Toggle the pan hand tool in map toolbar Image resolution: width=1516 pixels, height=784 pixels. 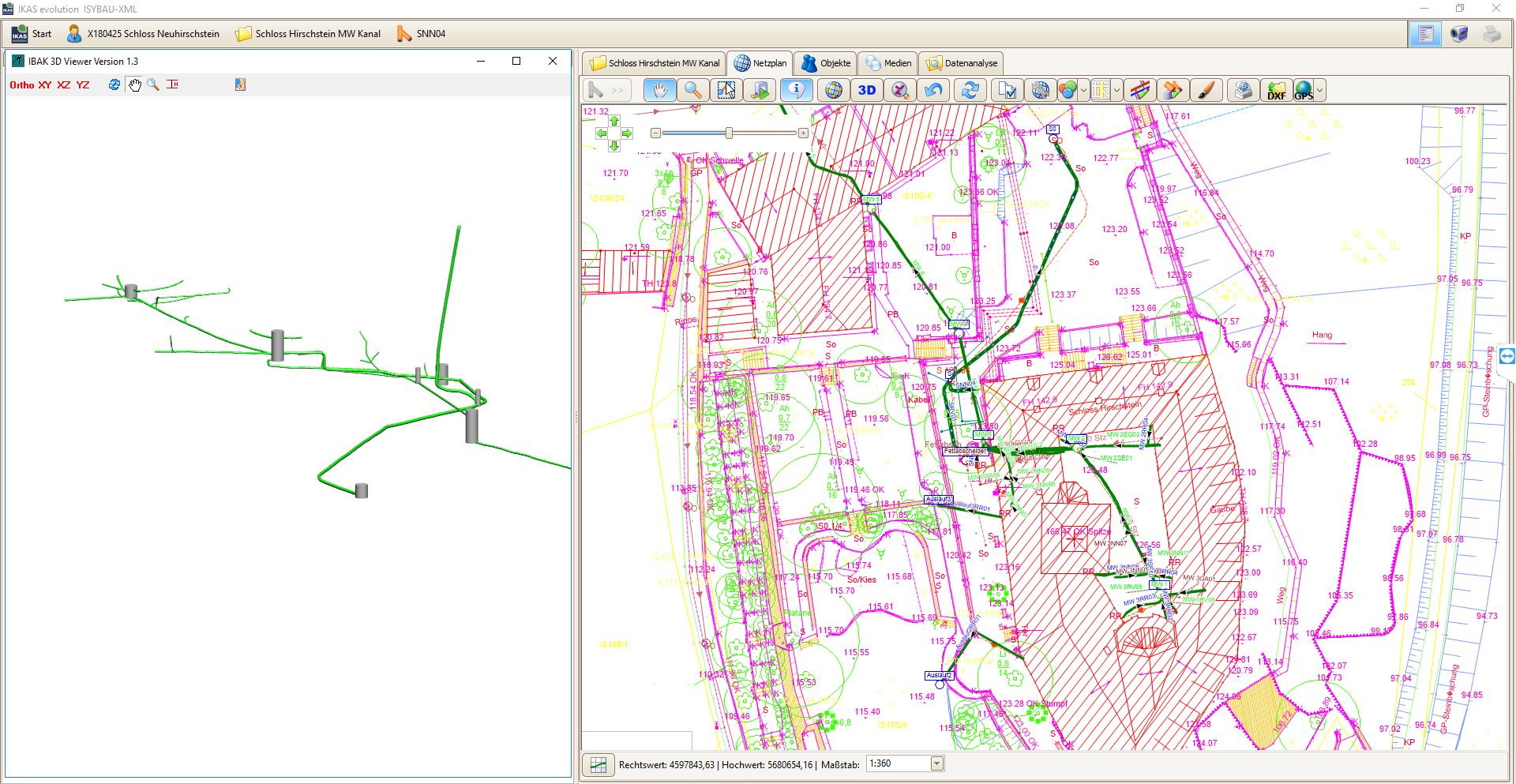click(659, 90)
